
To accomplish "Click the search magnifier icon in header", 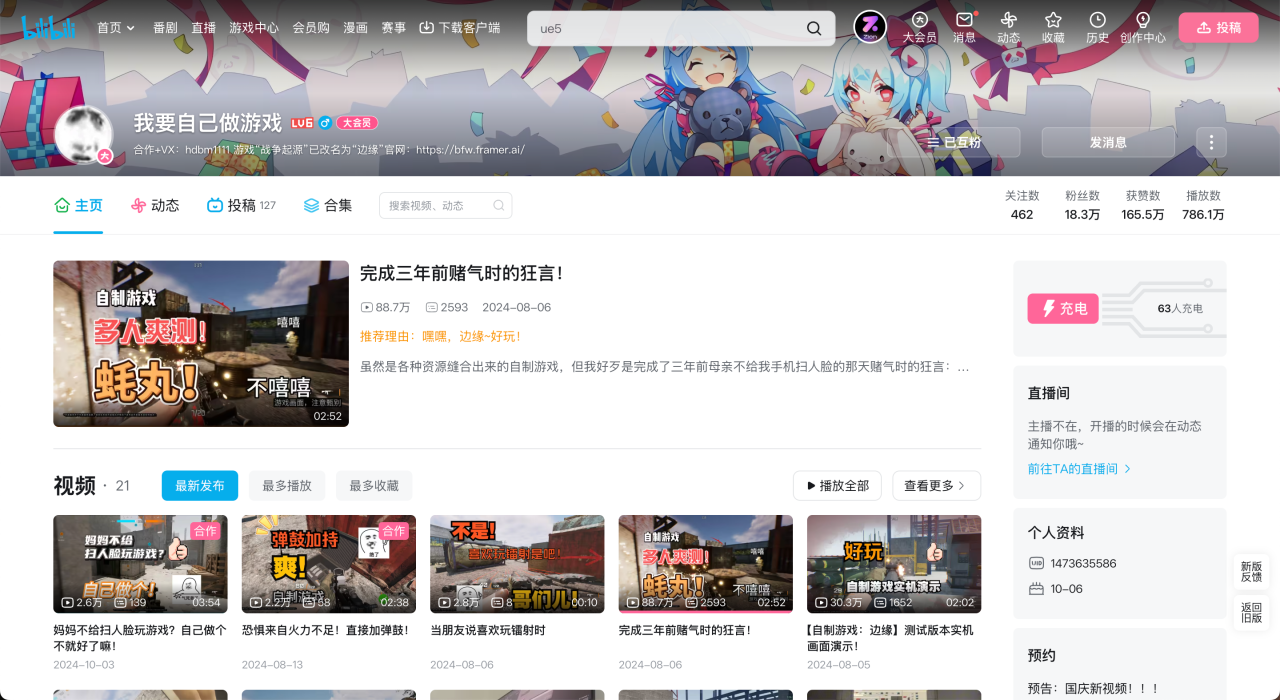I will [x=814, y=28].
